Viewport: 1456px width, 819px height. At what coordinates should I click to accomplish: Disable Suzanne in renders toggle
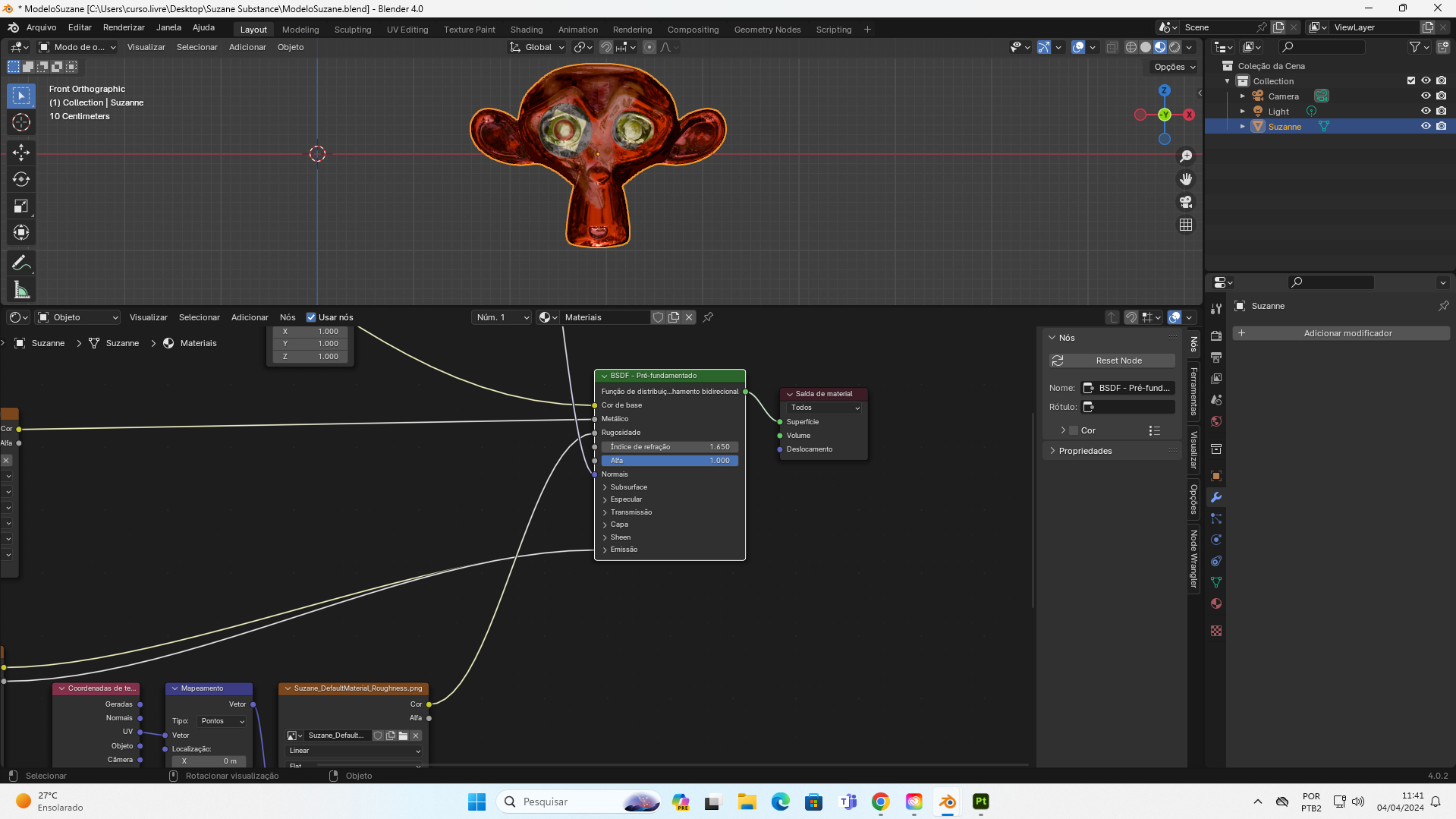(1441, 126)
